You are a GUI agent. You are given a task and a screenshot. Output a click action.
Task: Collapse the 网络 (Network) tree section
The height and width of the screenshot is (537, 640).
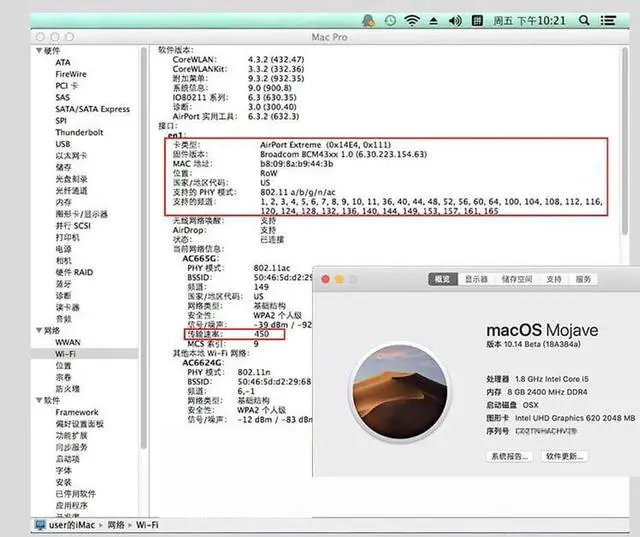pyautogui.click(x=40, y=329)
